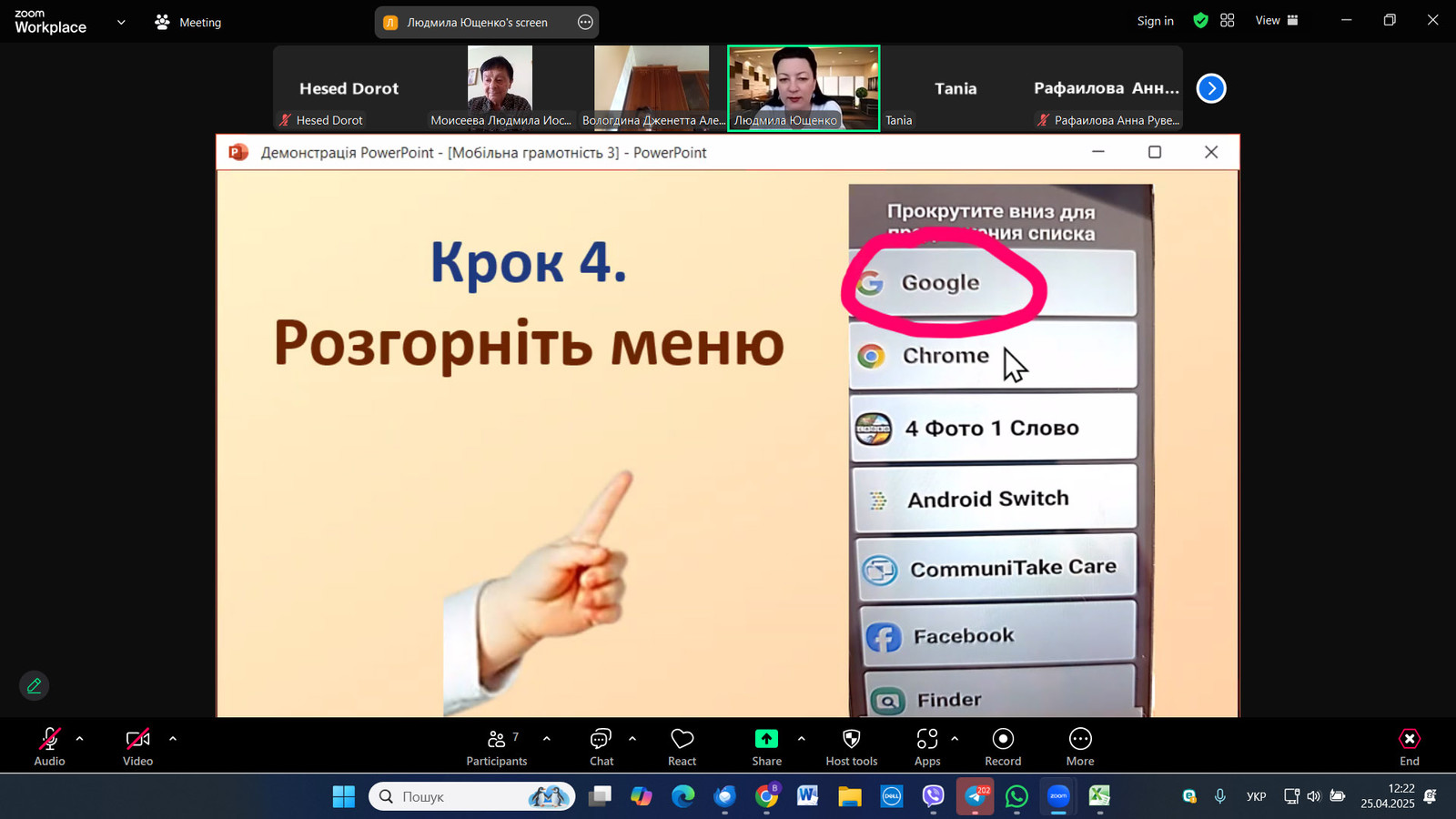
Task: Click the Android Switch list item
Action: 995,499
